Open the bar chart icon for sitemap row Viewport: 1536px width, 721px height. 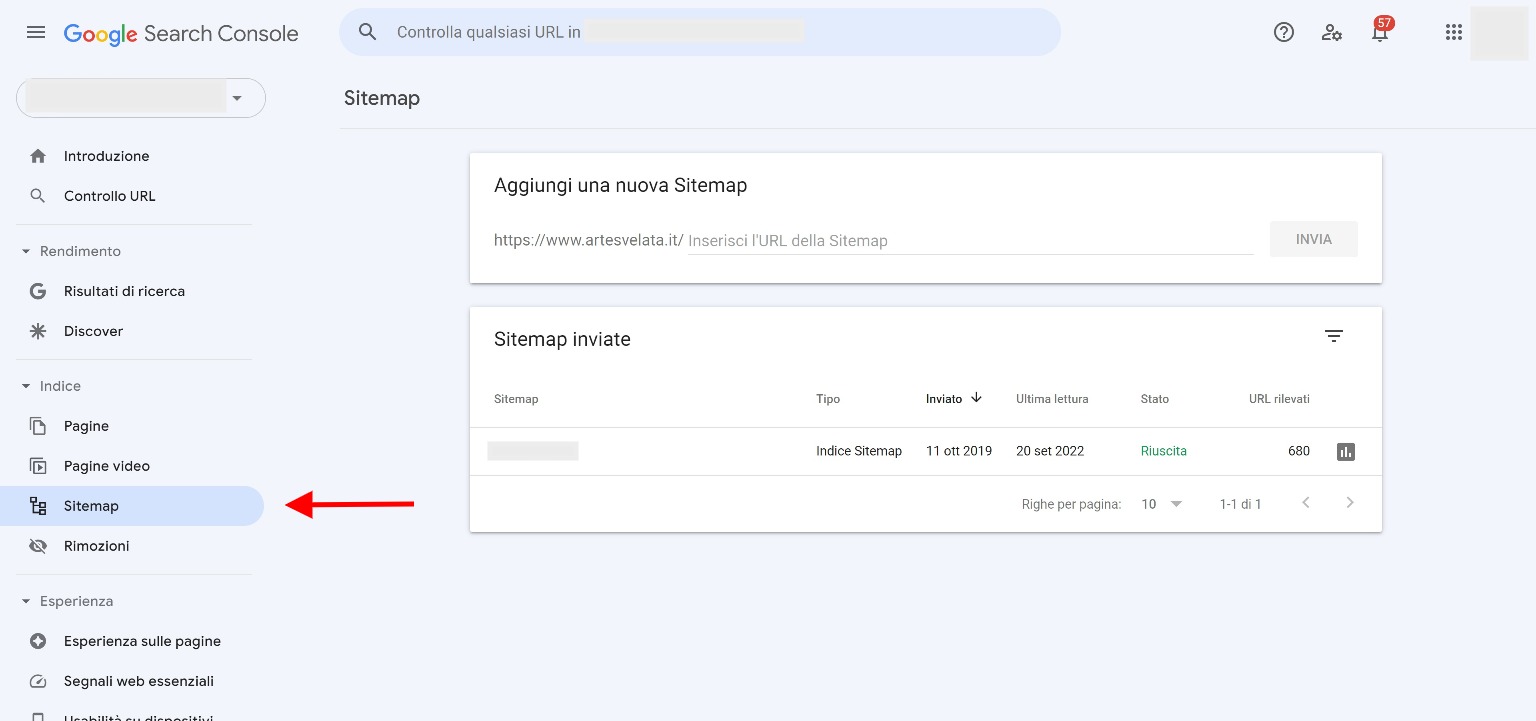pos(1346,452)
